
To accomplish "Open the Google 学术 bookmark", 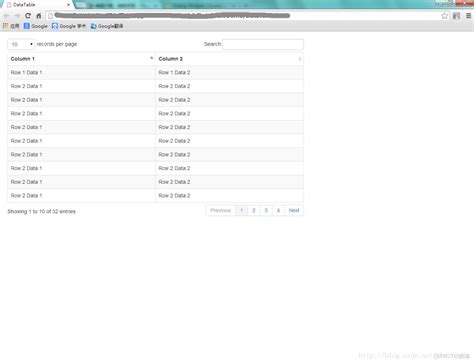I will click(69, 26).
